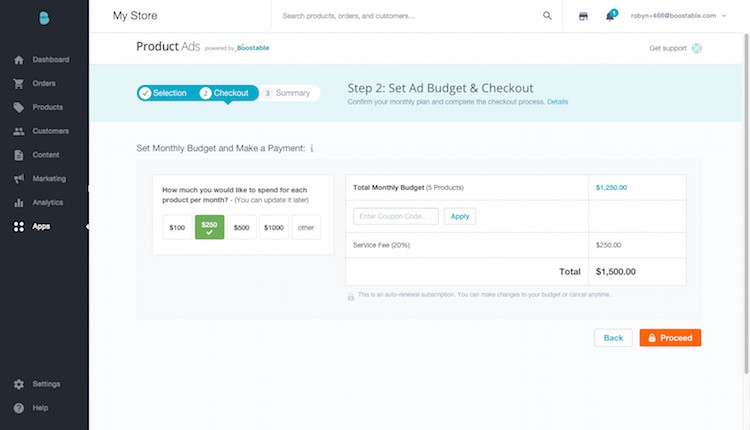
Task: Select the $250 budget option
Action: click(210, 227)
